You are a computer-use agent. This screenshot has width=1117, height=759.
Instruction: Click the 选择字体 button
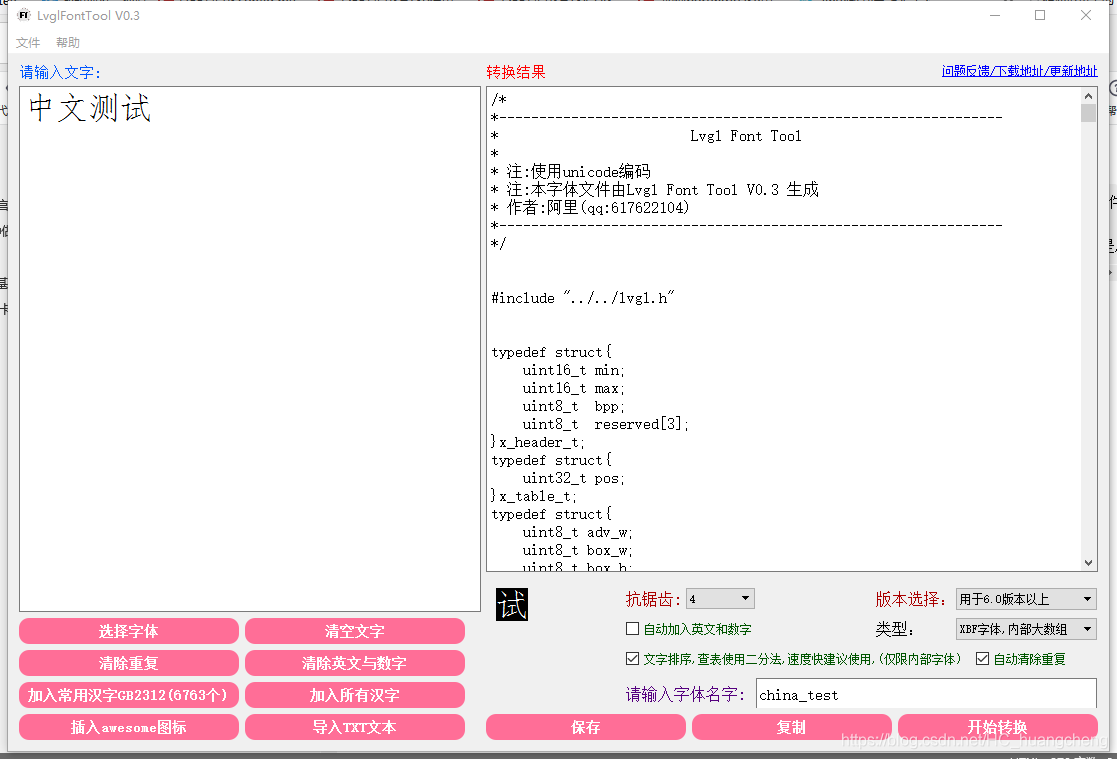pyautogui.click(x=129, y=631)
